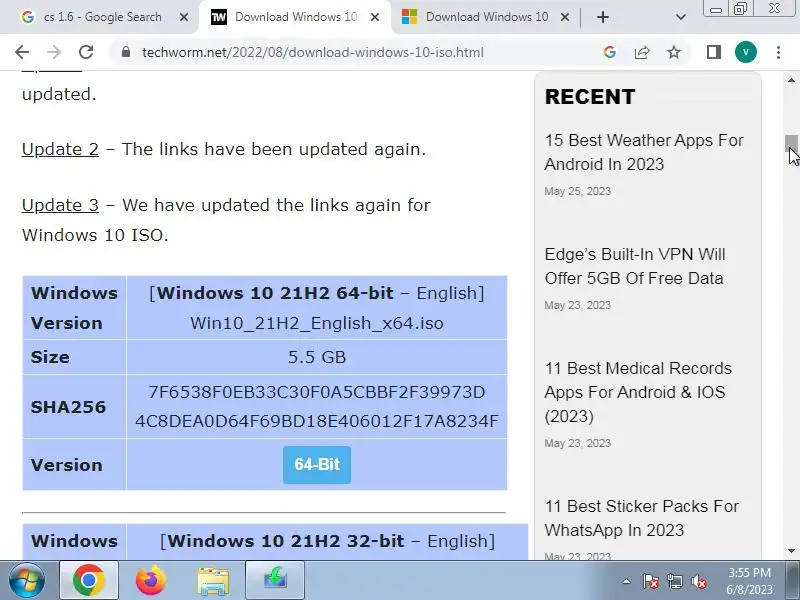The width and height of the screenshot is (800, 600).
Task: Open File Explorer from the taskbar
Action: point(213,580)
